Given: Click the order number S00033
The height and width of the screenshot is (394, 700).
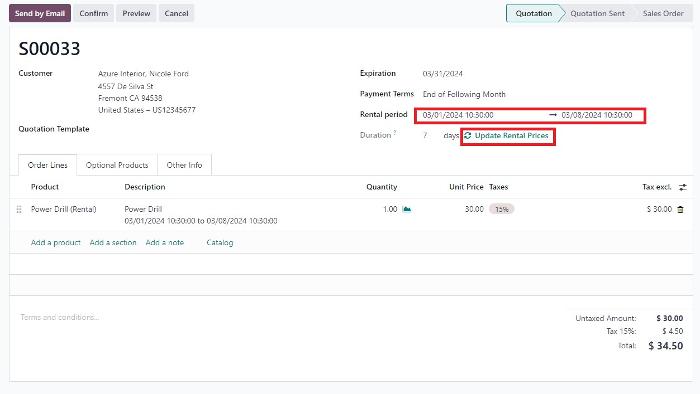Looking at the screenshot, I should point(49,49).
